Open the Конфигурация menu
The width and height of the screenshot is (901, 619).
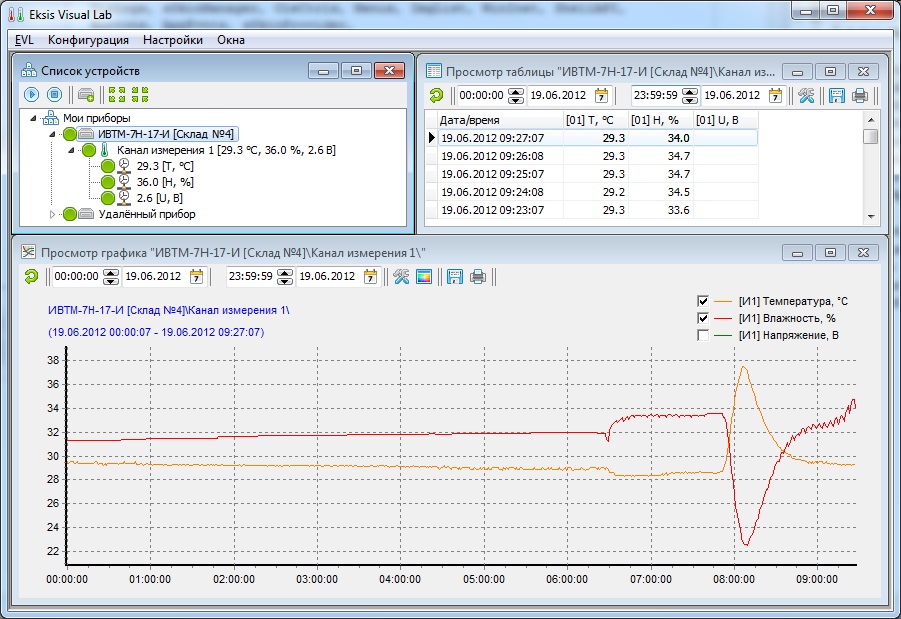click(88, 40)
